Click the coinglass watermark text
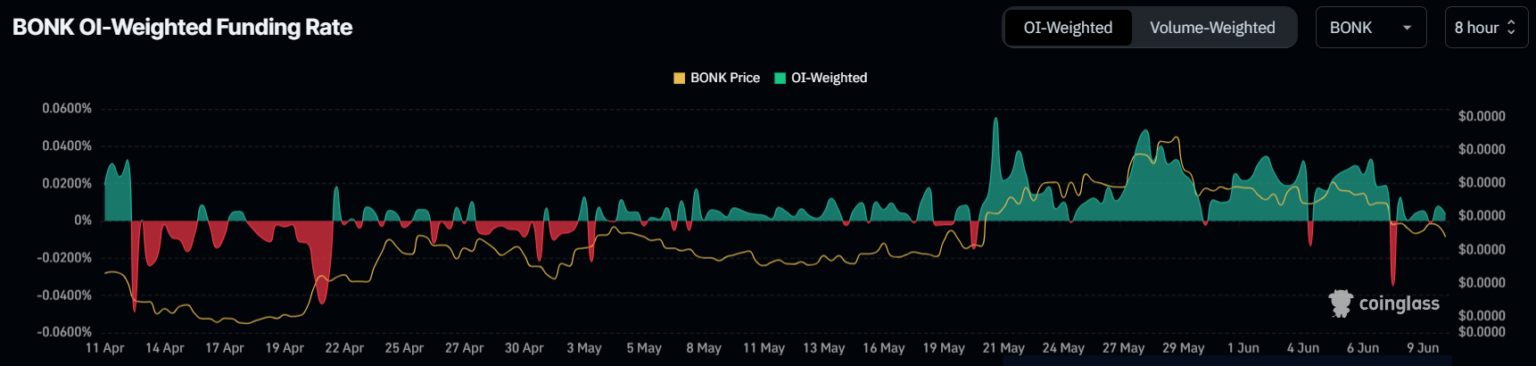This screenshot has height=366, width=1536. click(1399, 304)
